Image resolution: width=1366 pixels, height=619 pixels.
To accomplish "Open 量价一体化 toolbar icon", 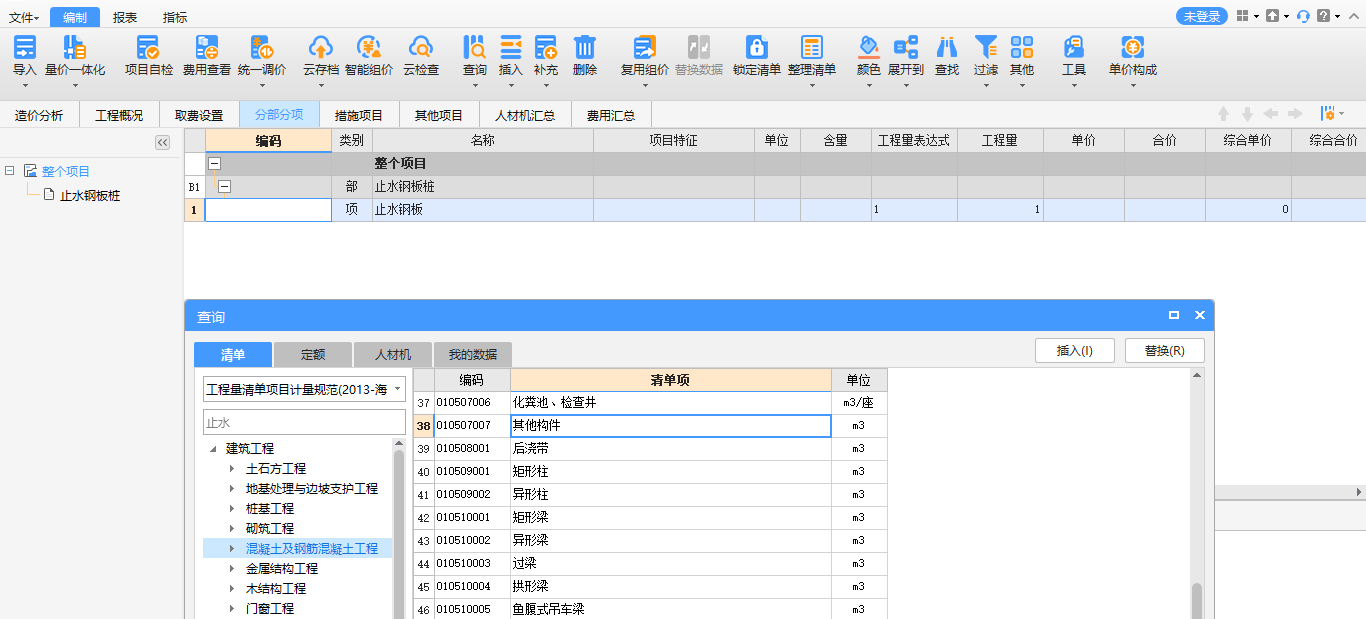I will coord(75,57).
